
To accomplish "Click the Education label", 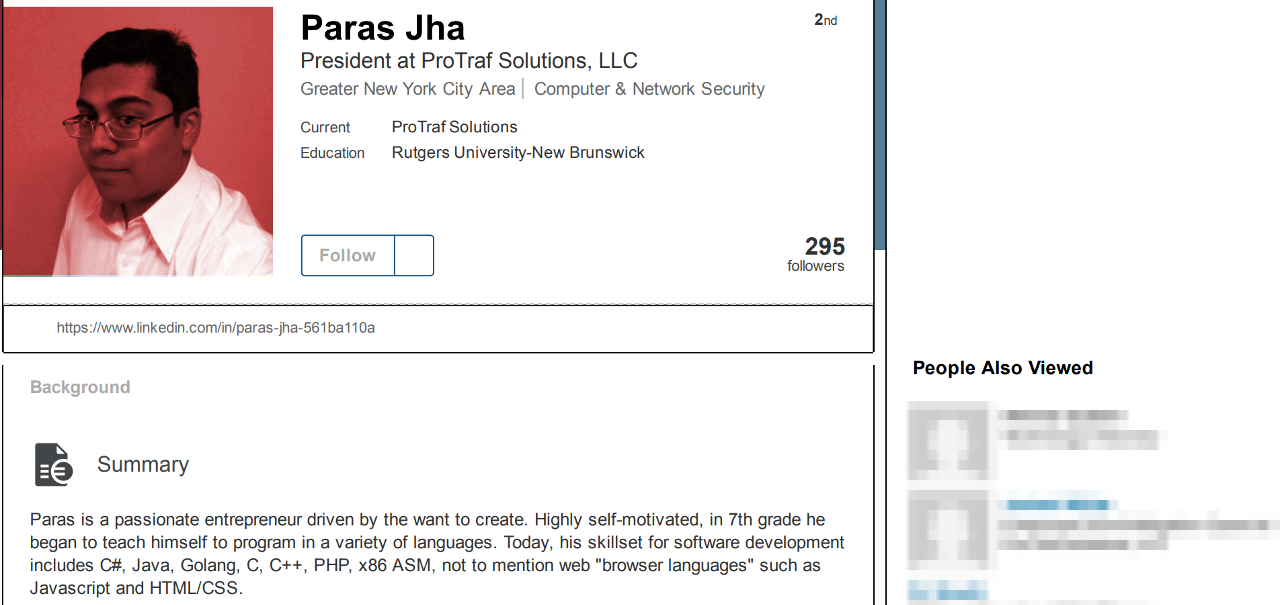I will coord(333,154).
